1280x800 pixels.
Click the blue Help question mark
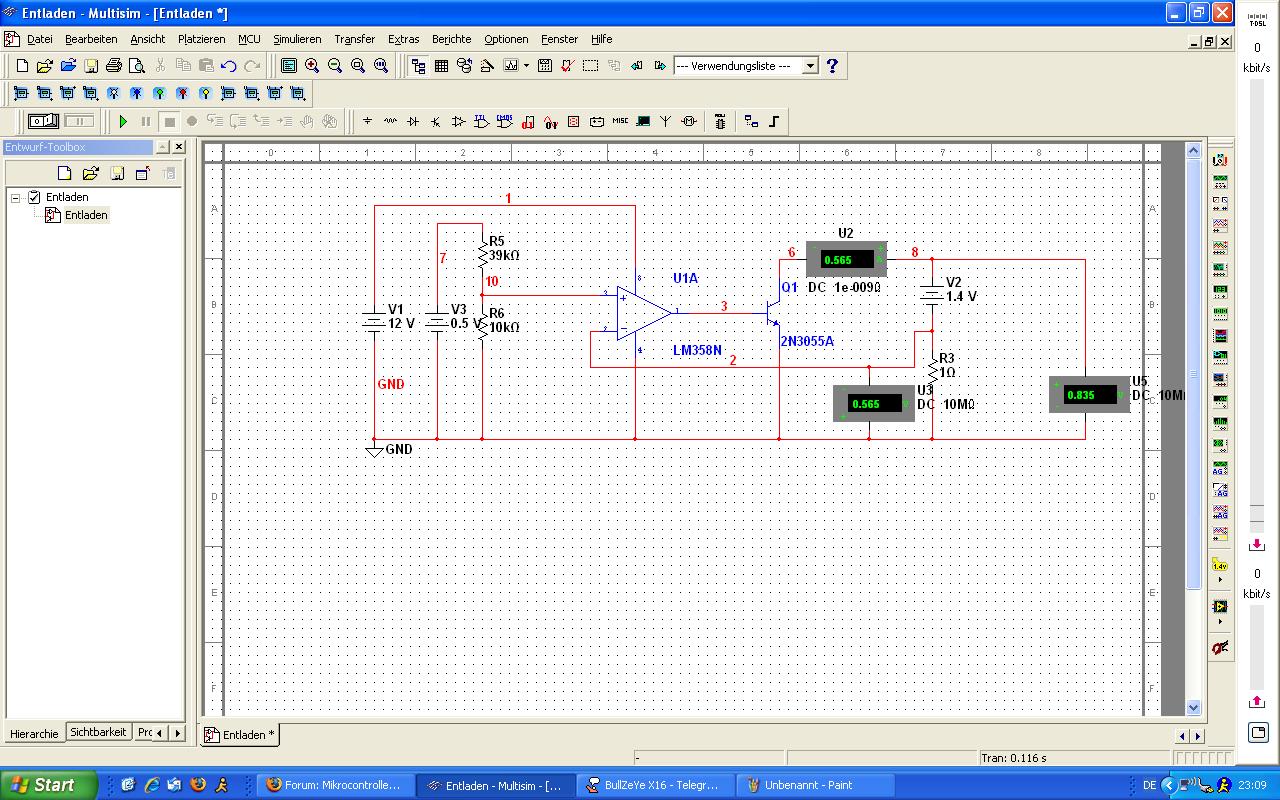(832, 66)
